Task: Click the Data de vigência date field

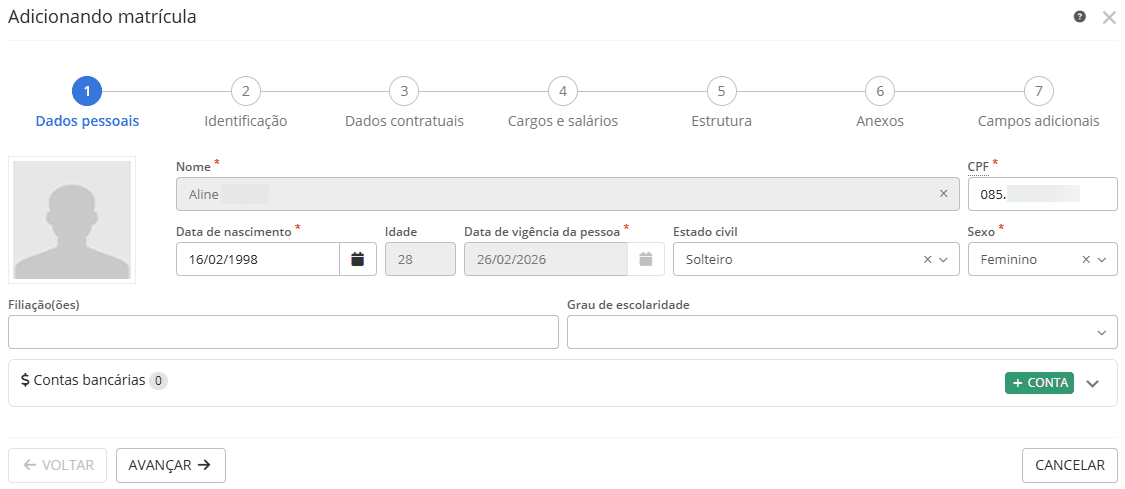Action: click(x=546, y=259)
